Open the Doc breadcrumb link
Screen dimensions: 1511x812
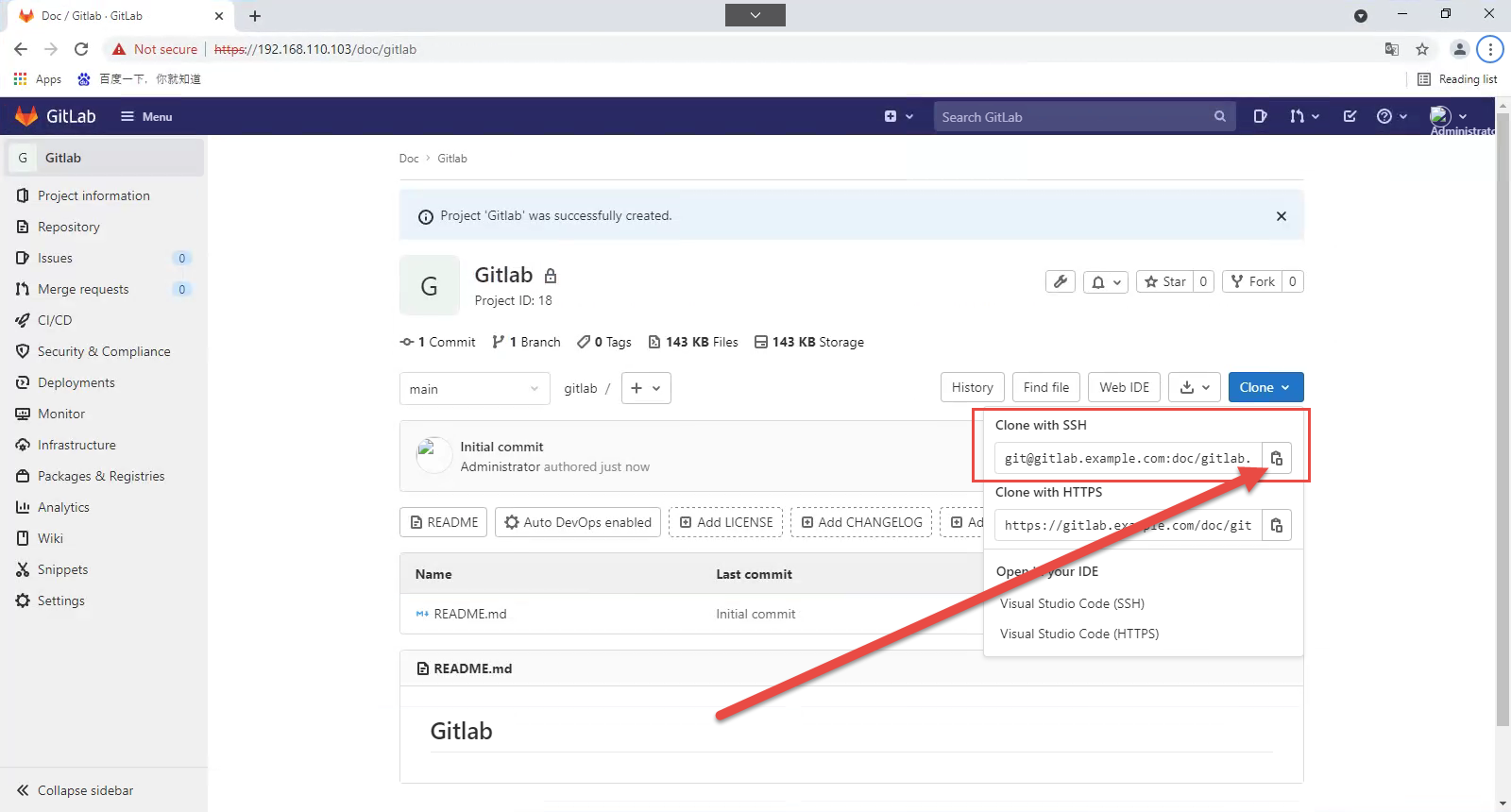pyautogui.click(x=409, y=159)
